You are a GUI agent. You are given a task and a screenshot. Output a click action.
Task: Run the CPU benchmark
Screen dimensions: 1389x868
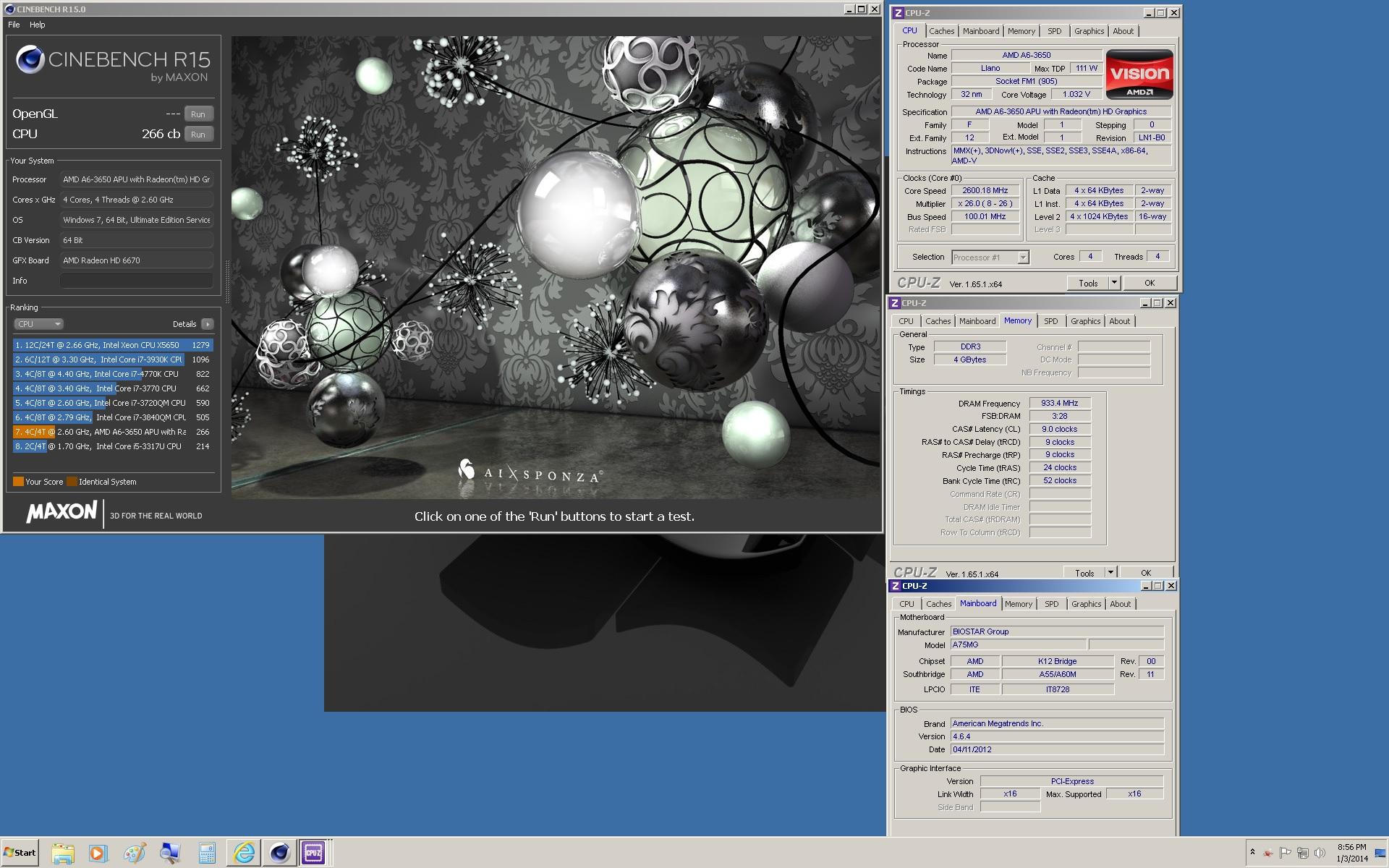(198, 134)
